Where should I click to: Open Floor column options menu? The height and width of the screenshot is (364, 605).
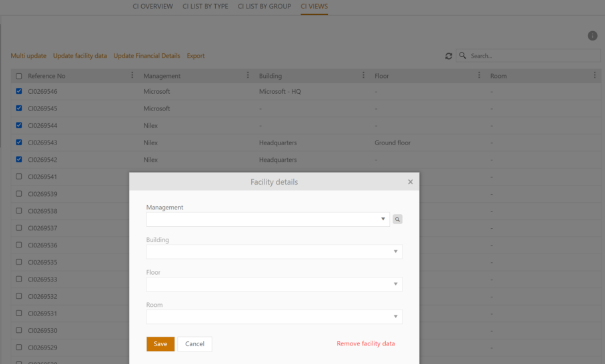point(479,75)
